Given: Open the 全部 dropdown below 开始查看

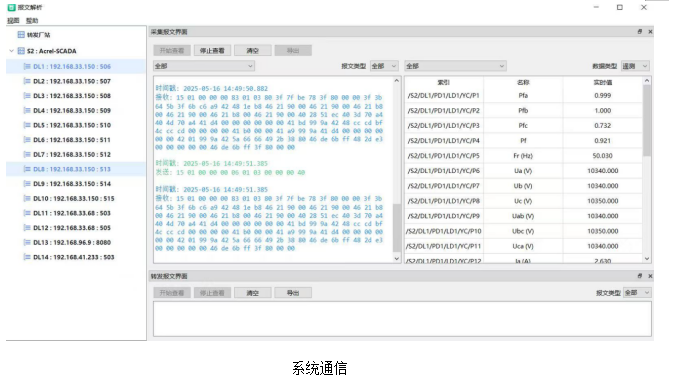Looking at the screenshot, I should click(204, 66).
